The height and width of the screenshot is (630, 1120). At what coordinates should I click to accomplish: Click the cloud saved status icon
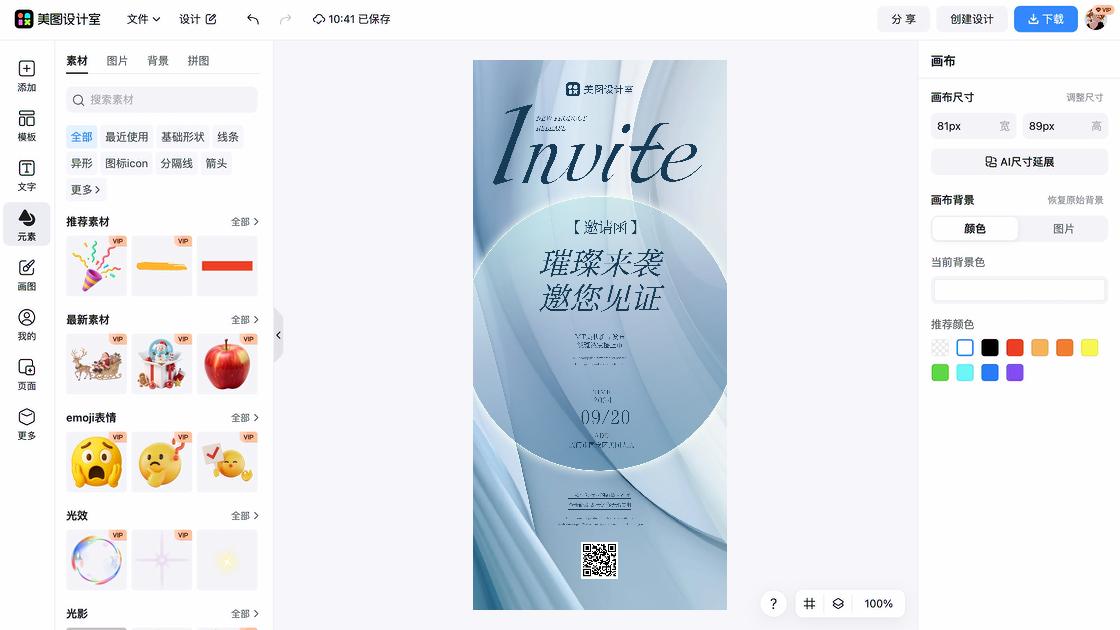(x=319, y=19)
